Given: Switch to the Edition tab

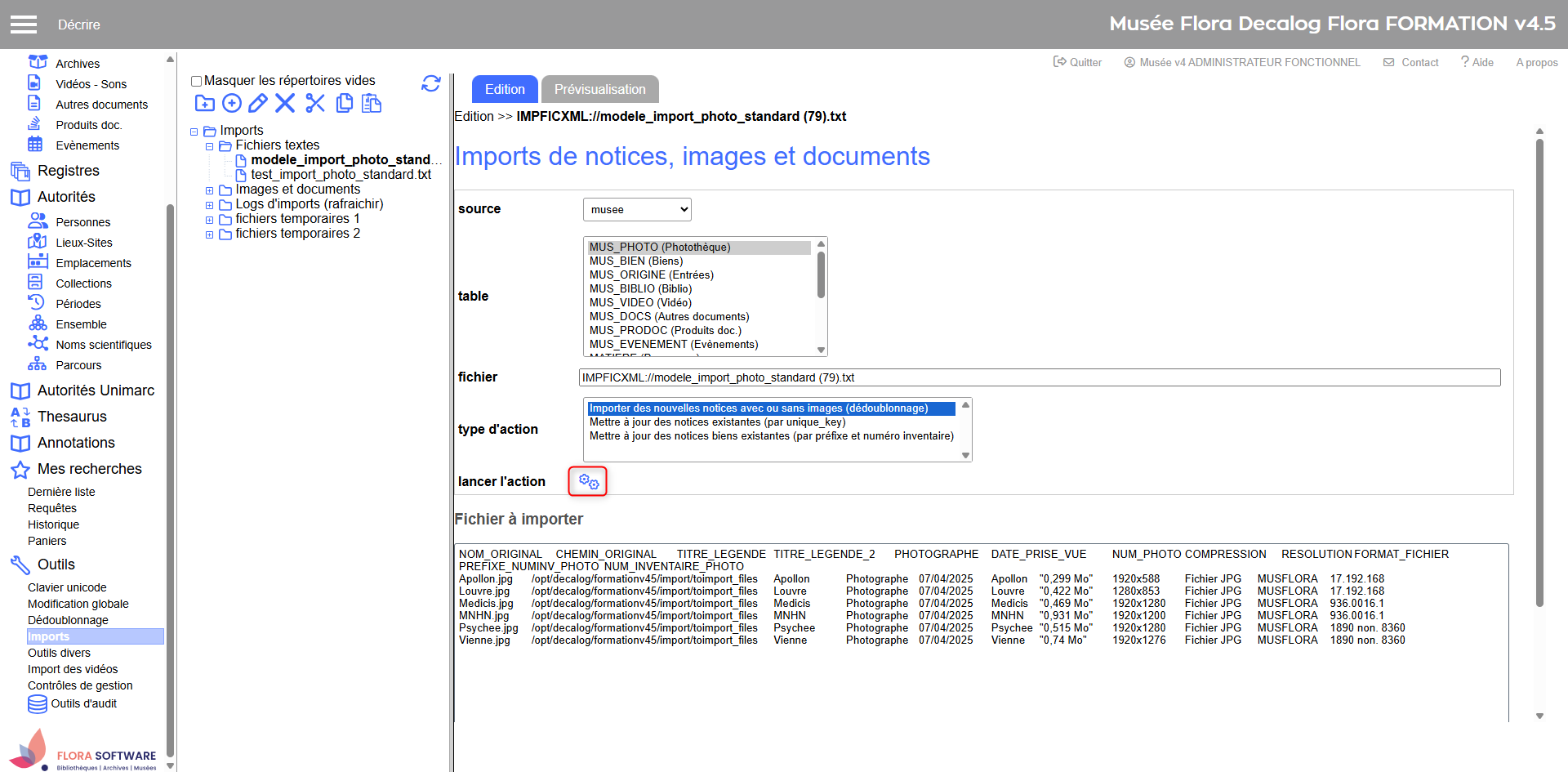Looking at the screenshot, I should click(505, 89).
